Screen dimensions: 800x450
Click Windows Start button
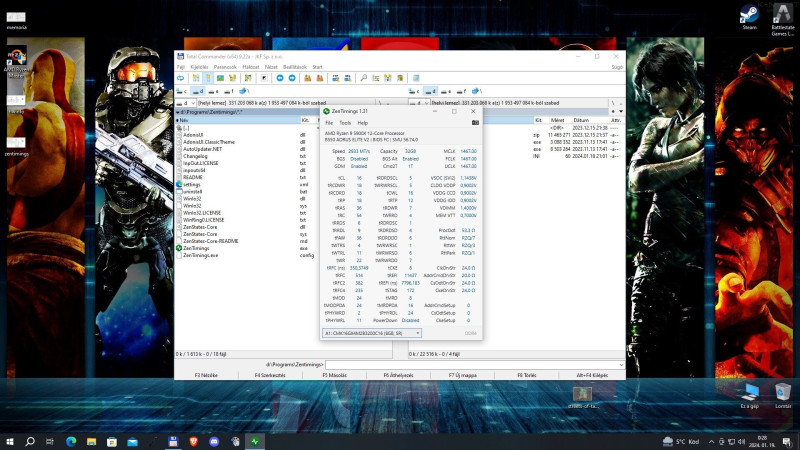(x=9, y=441)
